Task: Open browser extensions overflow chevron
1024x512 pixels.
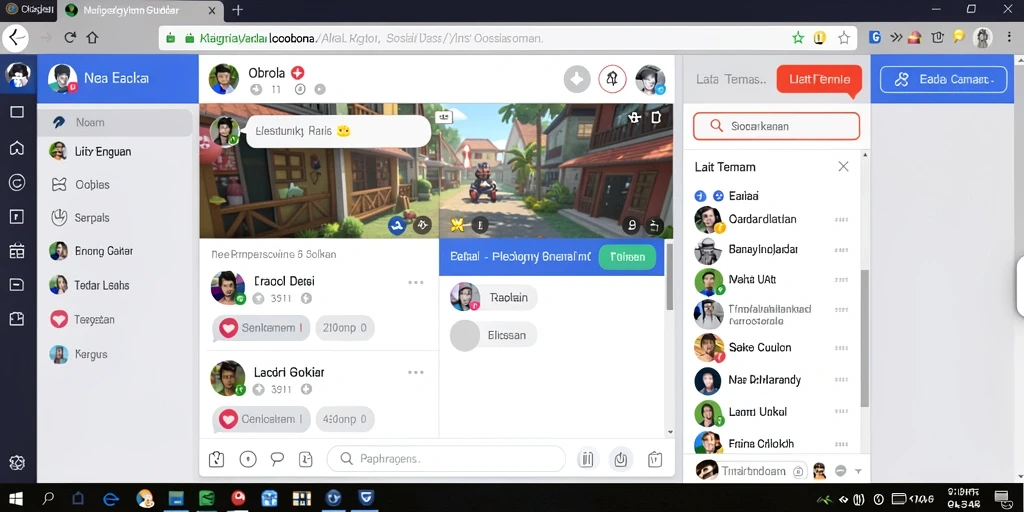Action: (896, 38)
